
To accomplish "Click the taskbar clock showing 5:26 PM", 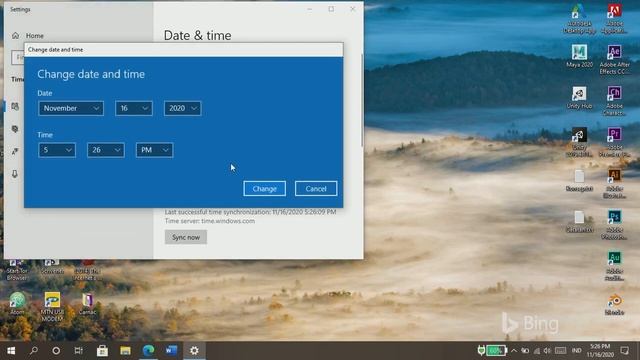I will pos(600,351).
